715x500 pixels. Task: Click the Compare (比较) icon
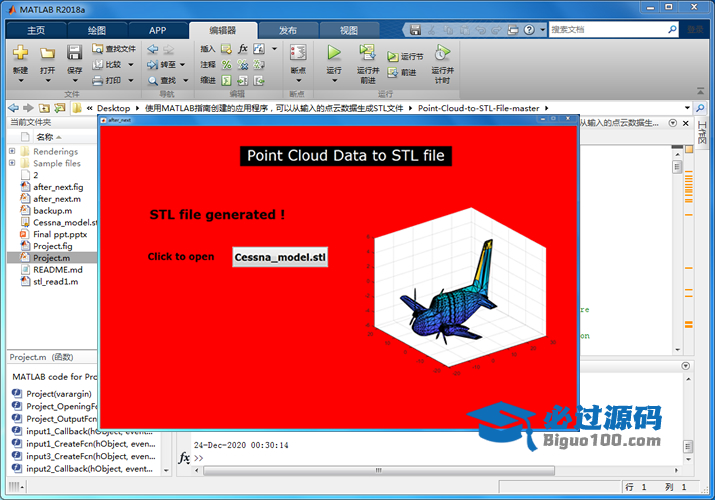coord(98,65)
